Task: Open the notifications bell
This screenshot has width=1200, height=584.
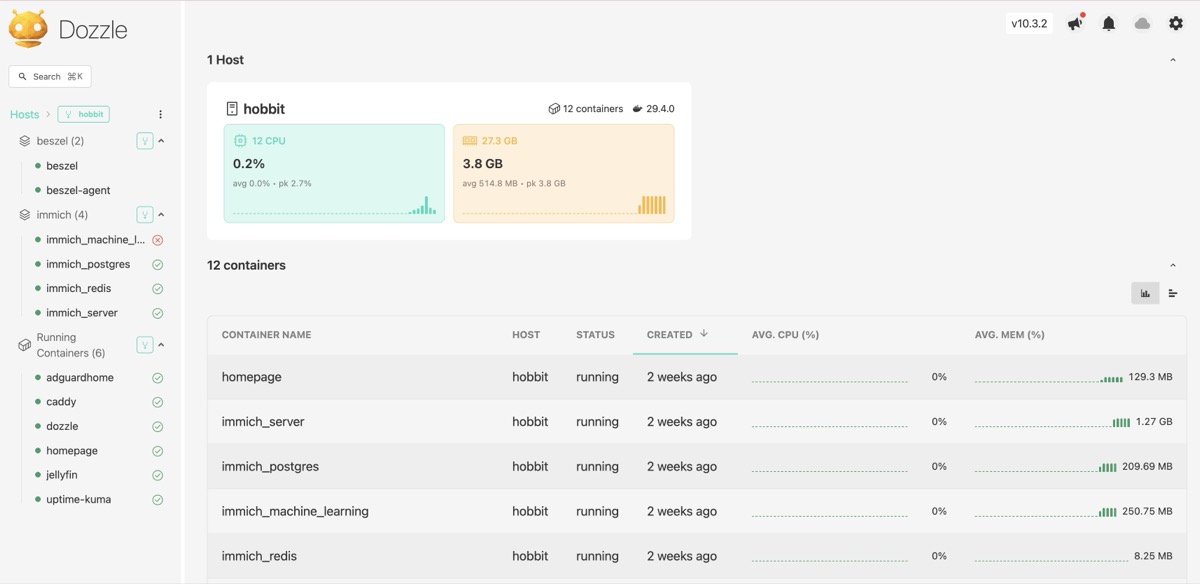Action: tap(1109, 23)
